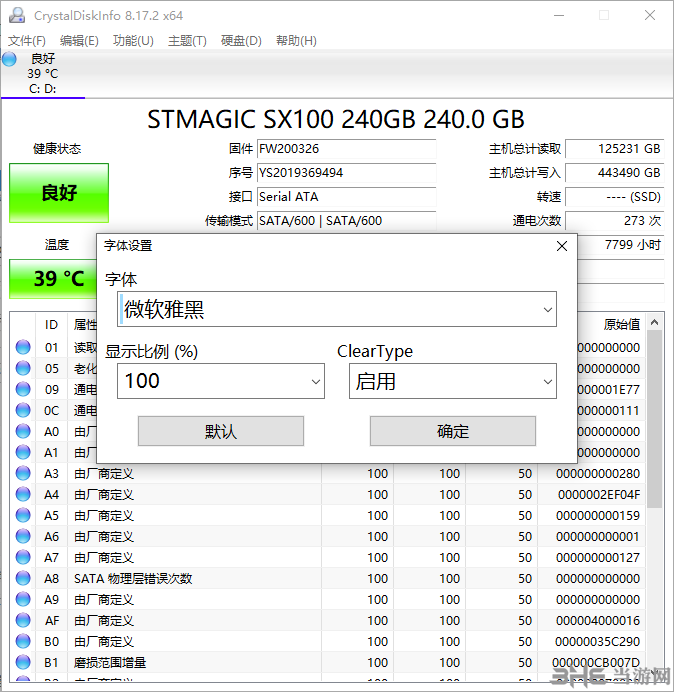Click status orb for attribute A5
Screen dimensions: 674x692
pyautogui.click(x=23, y=515)
